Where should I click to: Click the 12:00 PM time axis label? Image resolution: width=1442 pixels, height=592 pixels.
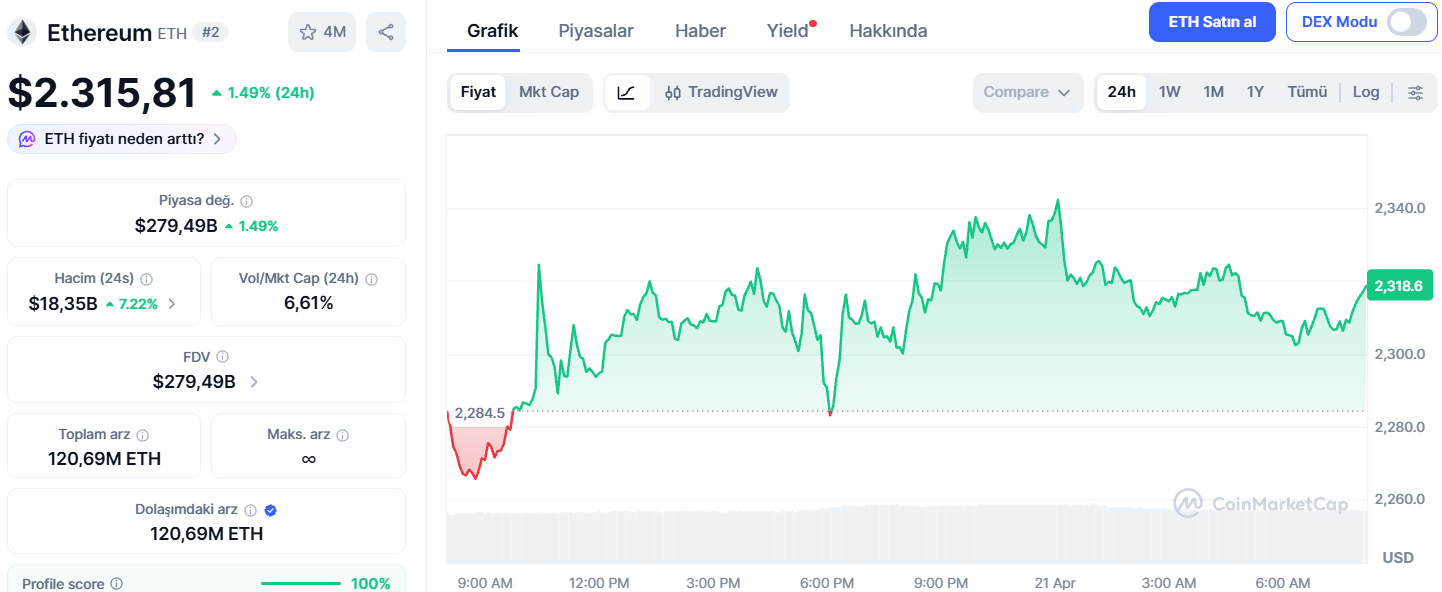(x=599, y=583)
